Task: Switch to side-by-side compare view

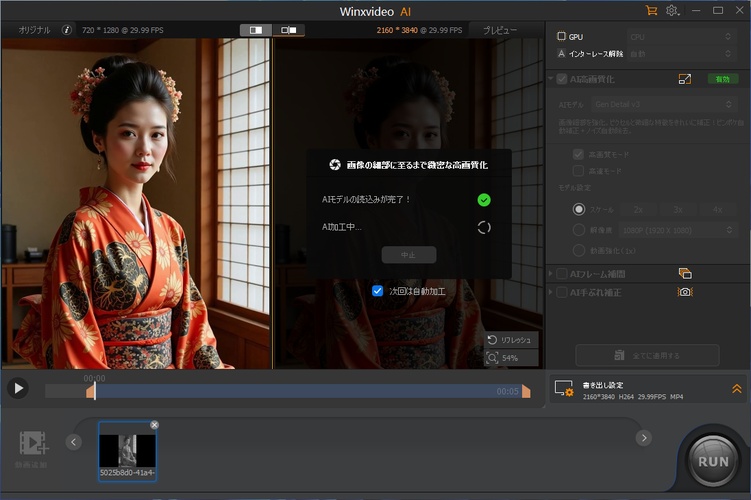Action: (288, 30)
